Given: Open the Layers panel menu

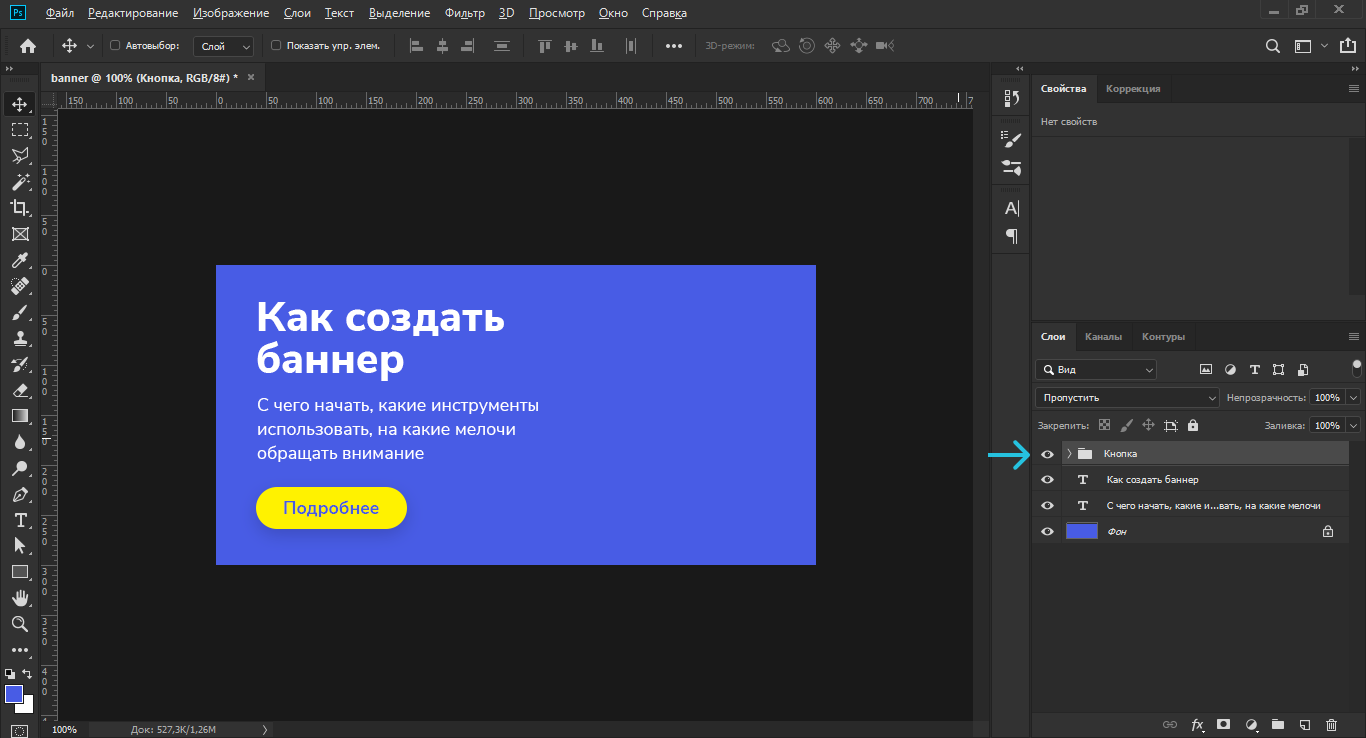Looking at the screenshot, I should pos(1354,337).
